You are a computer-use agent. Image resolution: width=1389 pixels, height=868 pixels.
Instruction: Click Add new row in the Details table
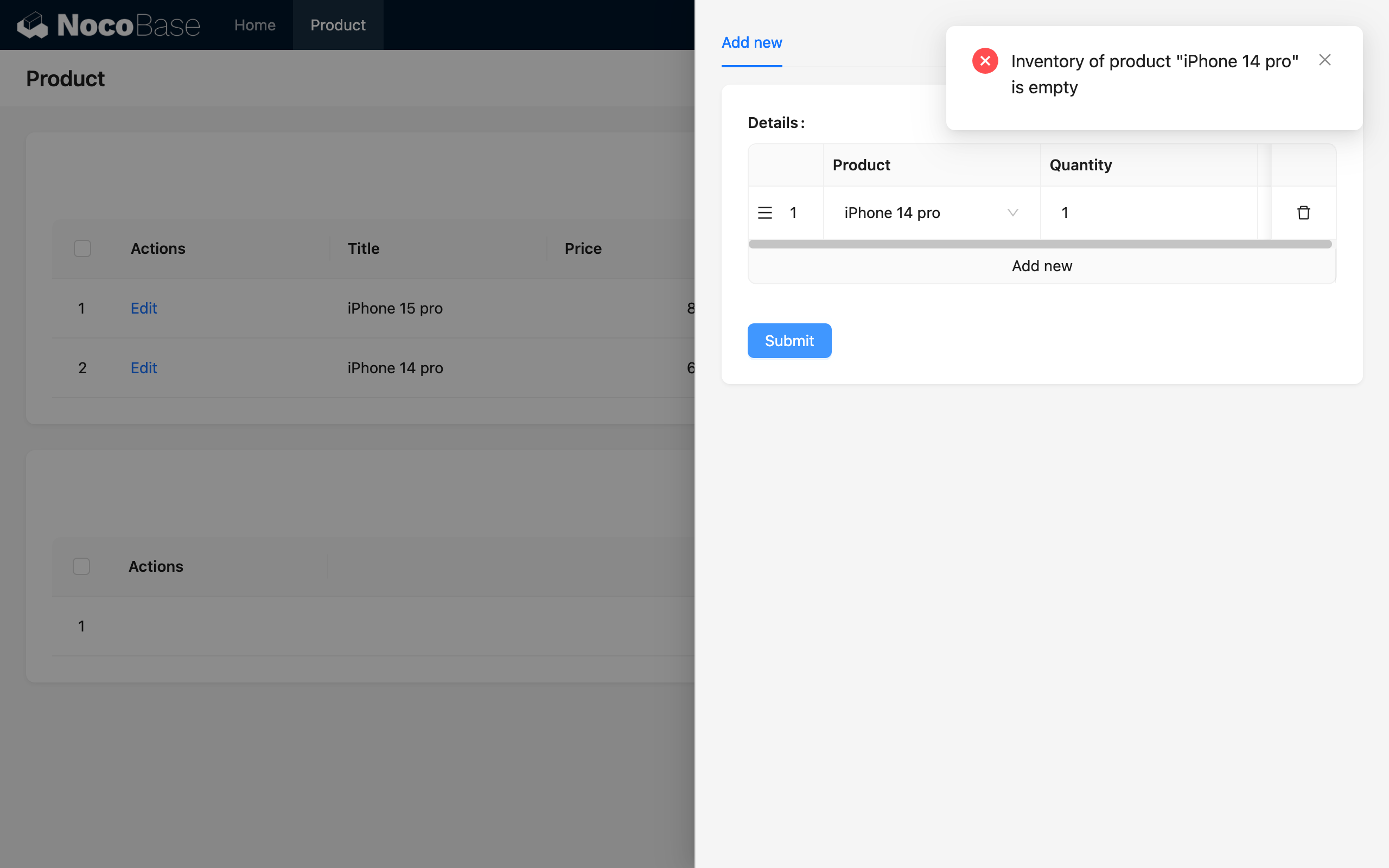[1041, 266]
